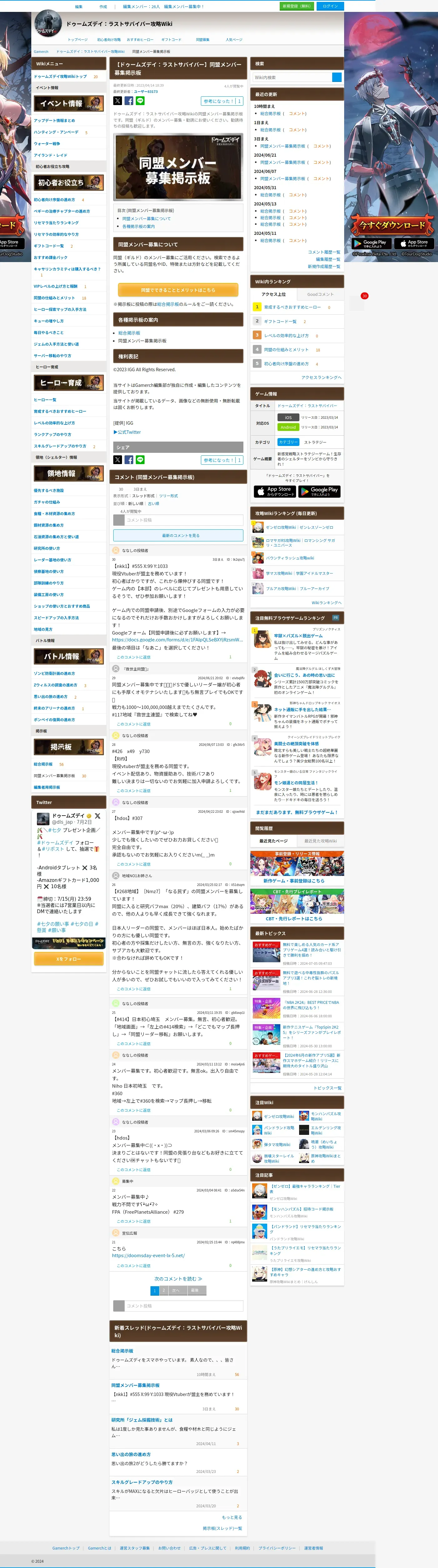Viewport: 438px width, 1568px height.
Task: Click the Google Play badge in the right side ad
Action: pyautogui.click(x=371, y=244)
